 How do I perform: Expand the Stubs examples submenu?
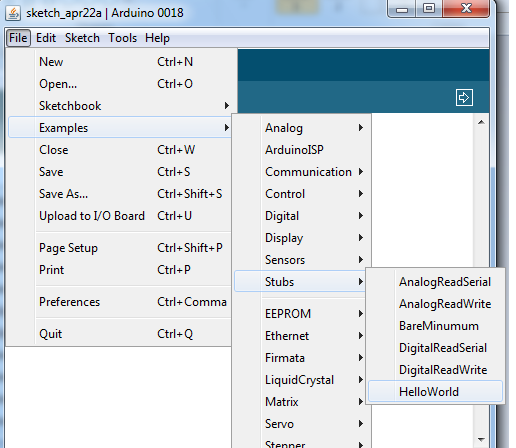300,282
